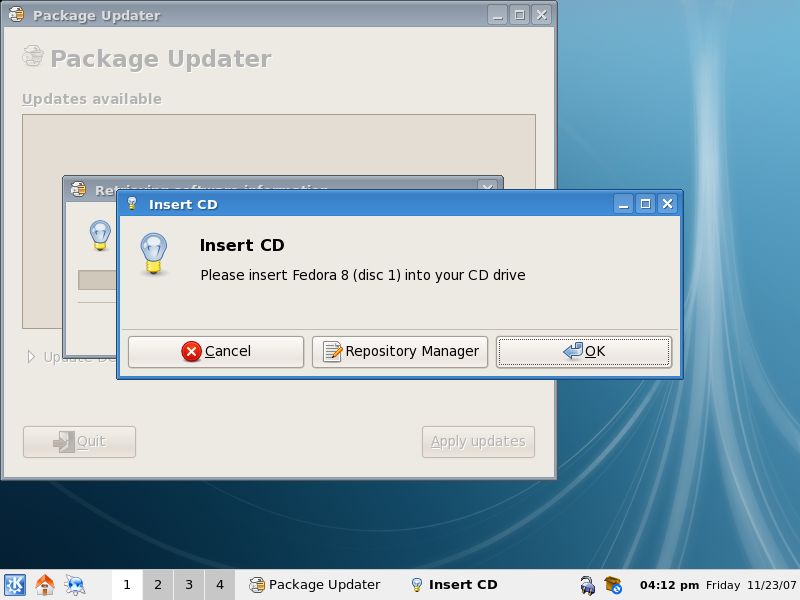Close the Insert CD dialog window
The height and width of the screenshot is (600, 800).
[x=667, y=204]
